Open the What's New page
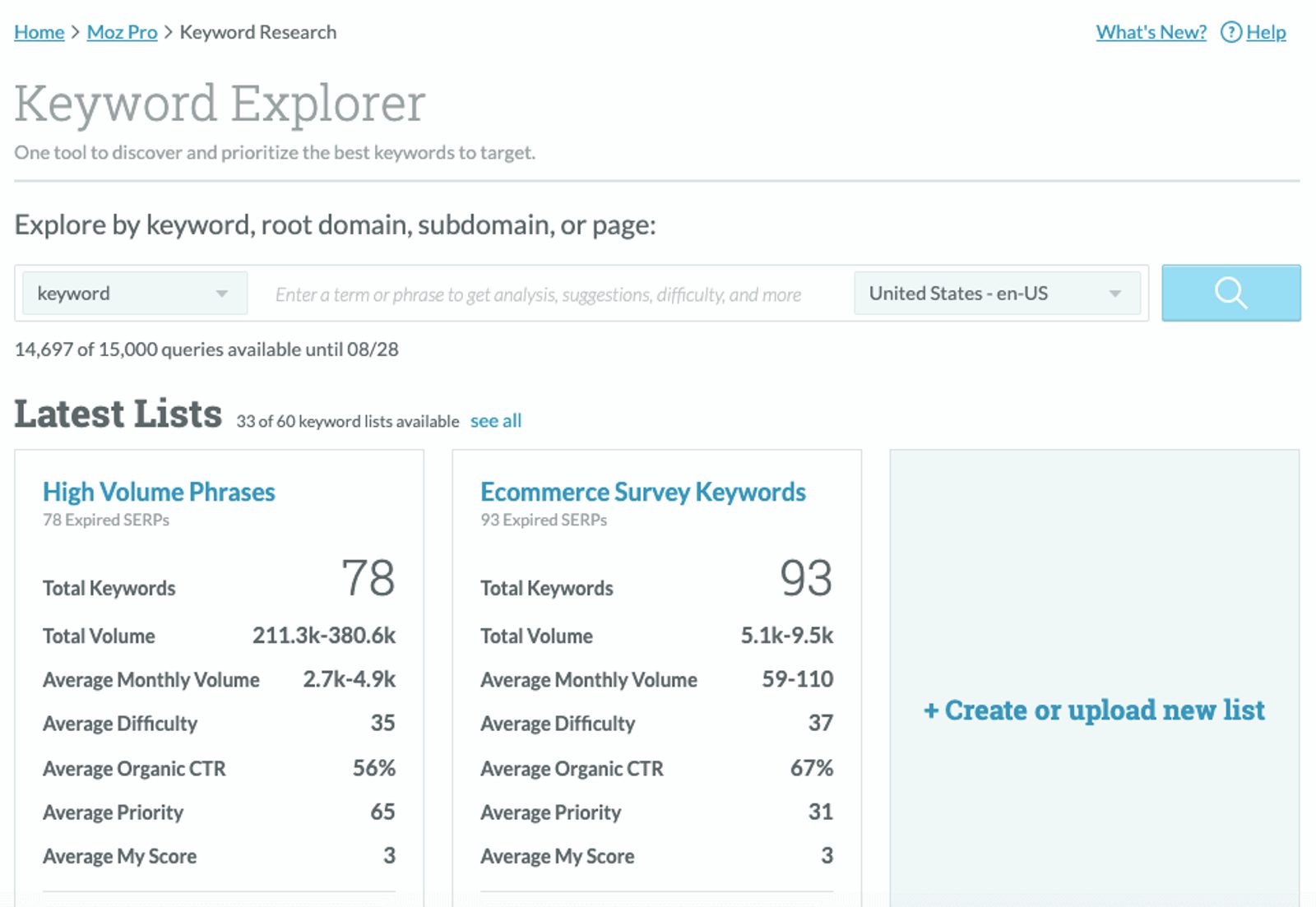1316x907 pixels. pos(1150,32)
